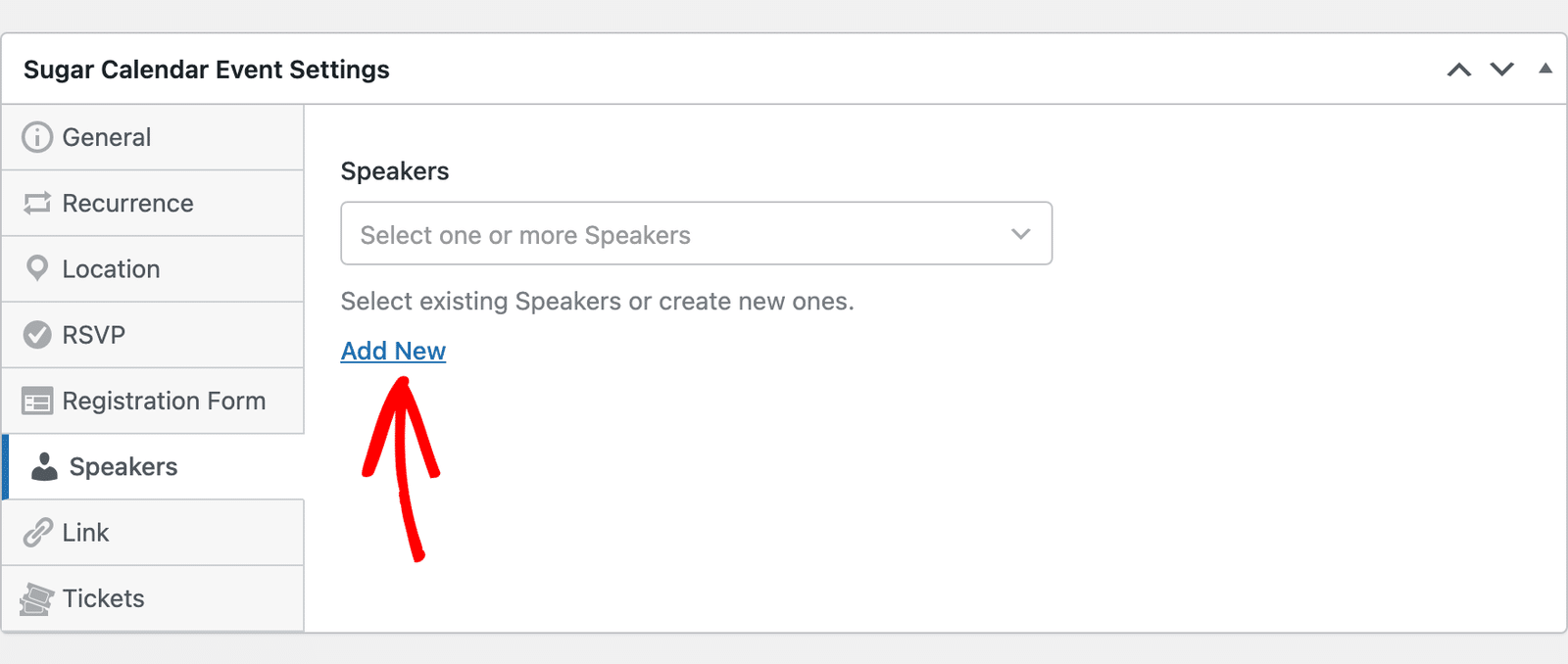Click the Location pin icon
Viewport: 1568px width, 664px height.
(x=37, y=268)
